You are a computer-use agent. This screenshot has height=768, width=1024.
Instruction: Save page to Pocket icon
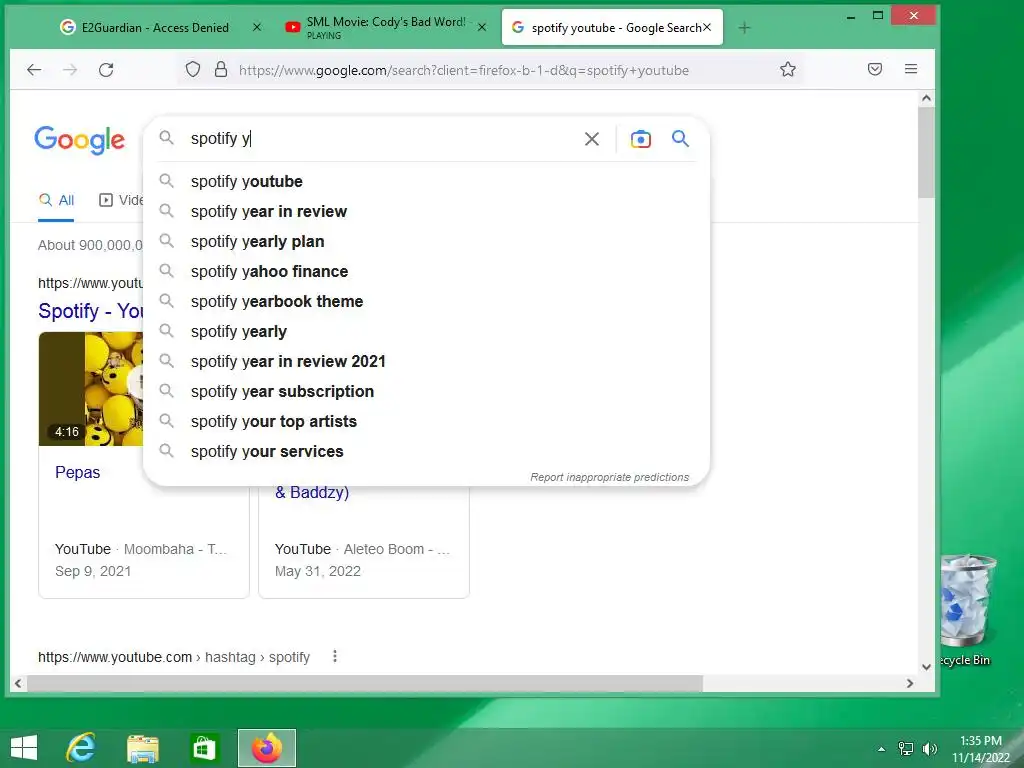point(874,69)
